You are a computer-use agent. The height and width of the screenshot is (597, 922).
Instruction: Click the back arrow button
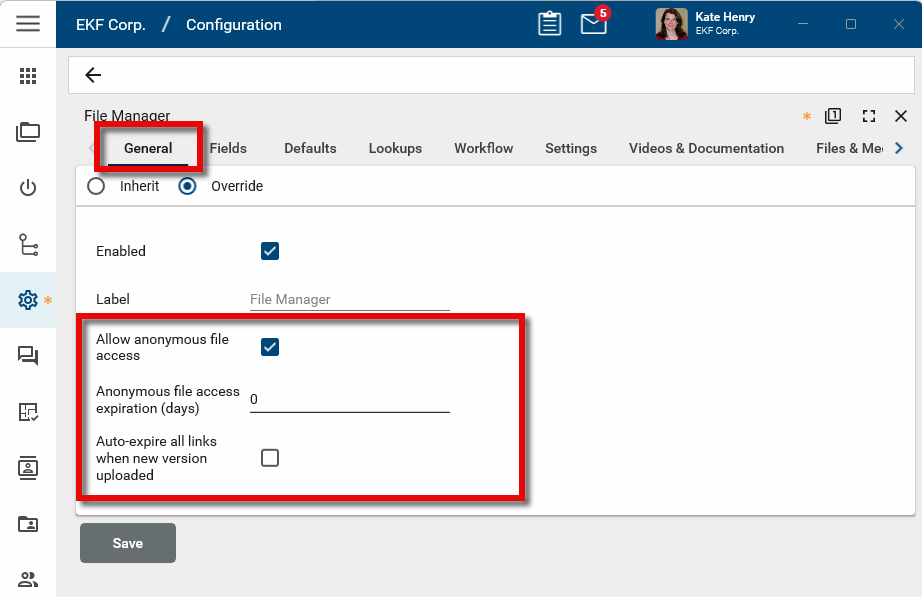point(93,75)
